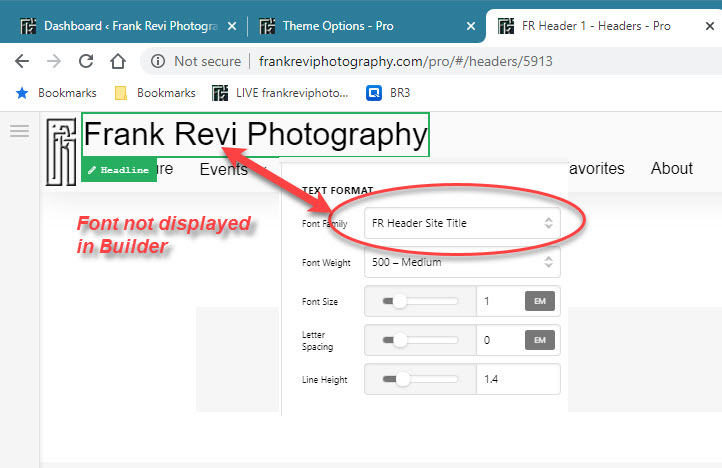View site info via the Not secure icon

click(x=158, y=61)
